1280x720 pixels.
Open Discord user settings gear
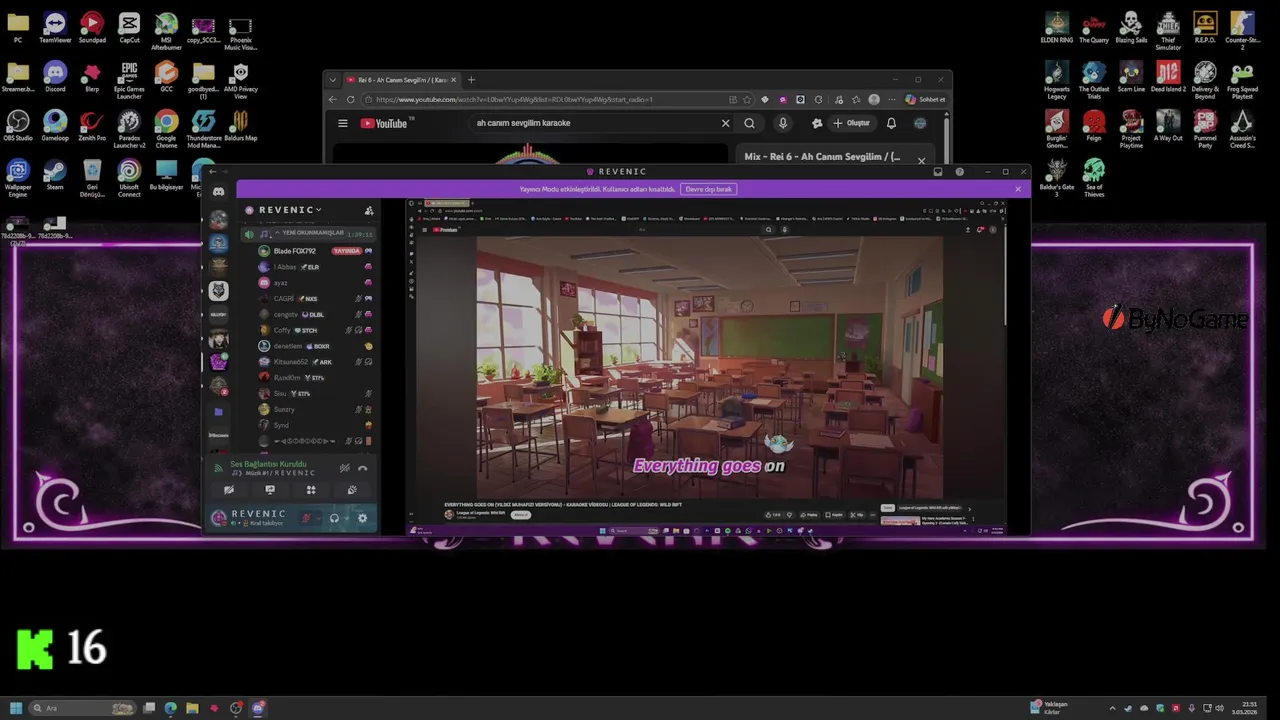point(362,518)
